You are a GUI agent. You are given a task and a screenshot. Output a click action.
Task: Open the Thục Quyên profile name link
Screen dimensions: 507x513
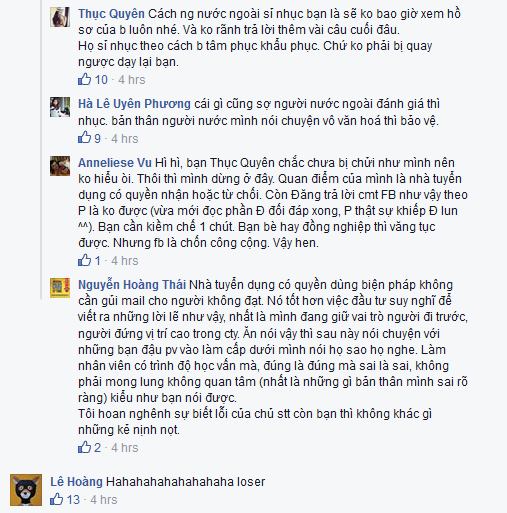(x=111, y=14)
